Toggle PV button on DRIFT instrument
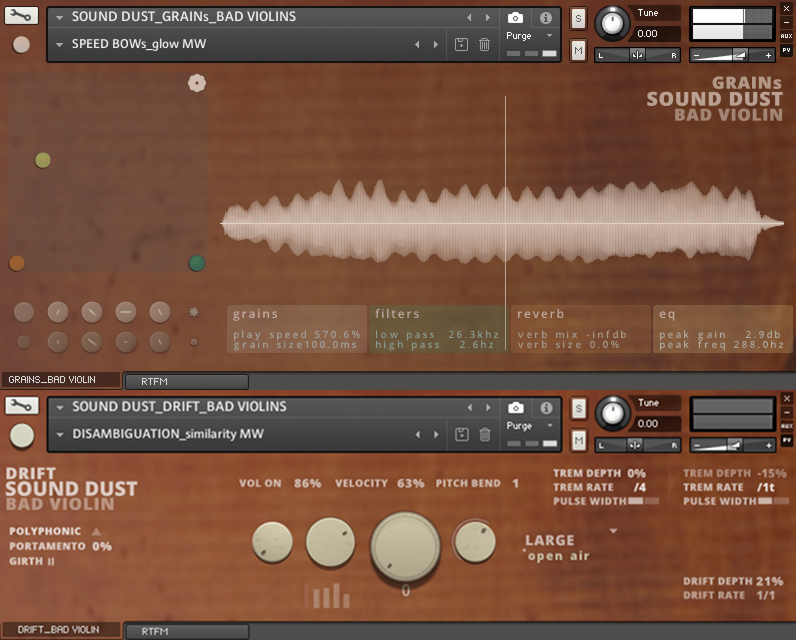This screenshot has height=640, width=796. click(787, 440)
